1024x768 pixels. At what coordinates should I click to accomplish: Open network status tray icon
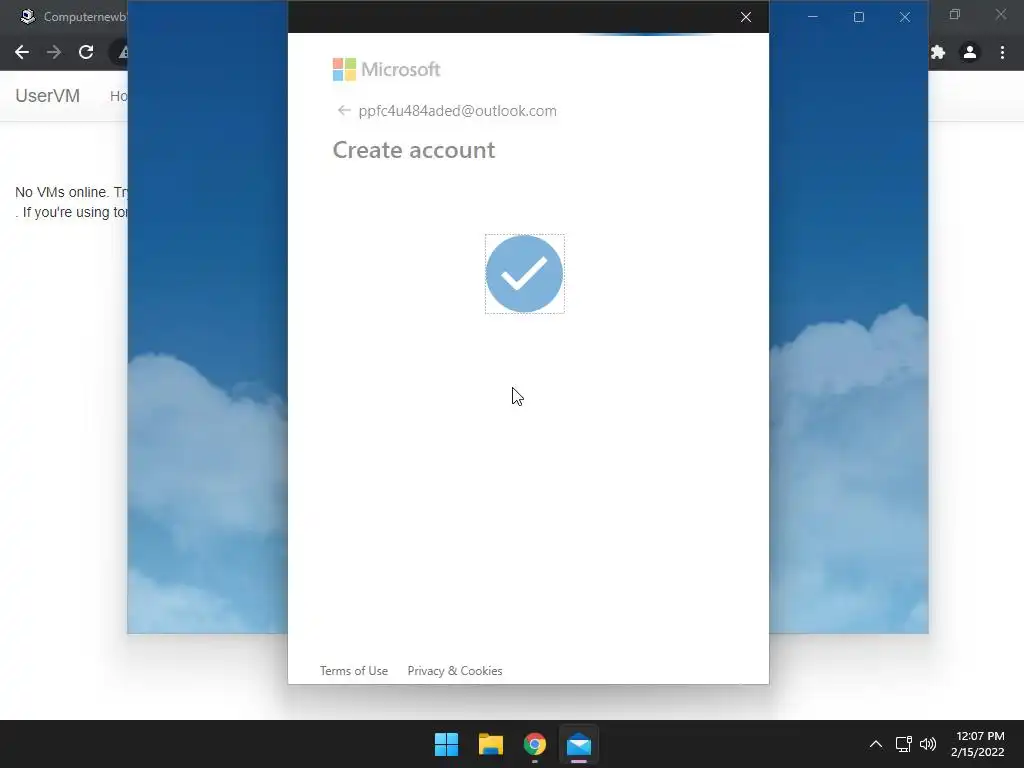[x=903, y=744]
